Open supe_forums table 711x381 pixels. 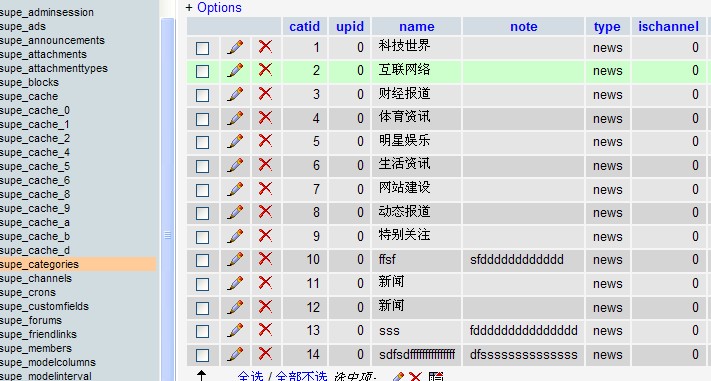pyautogui.click(x=30, y=320)
